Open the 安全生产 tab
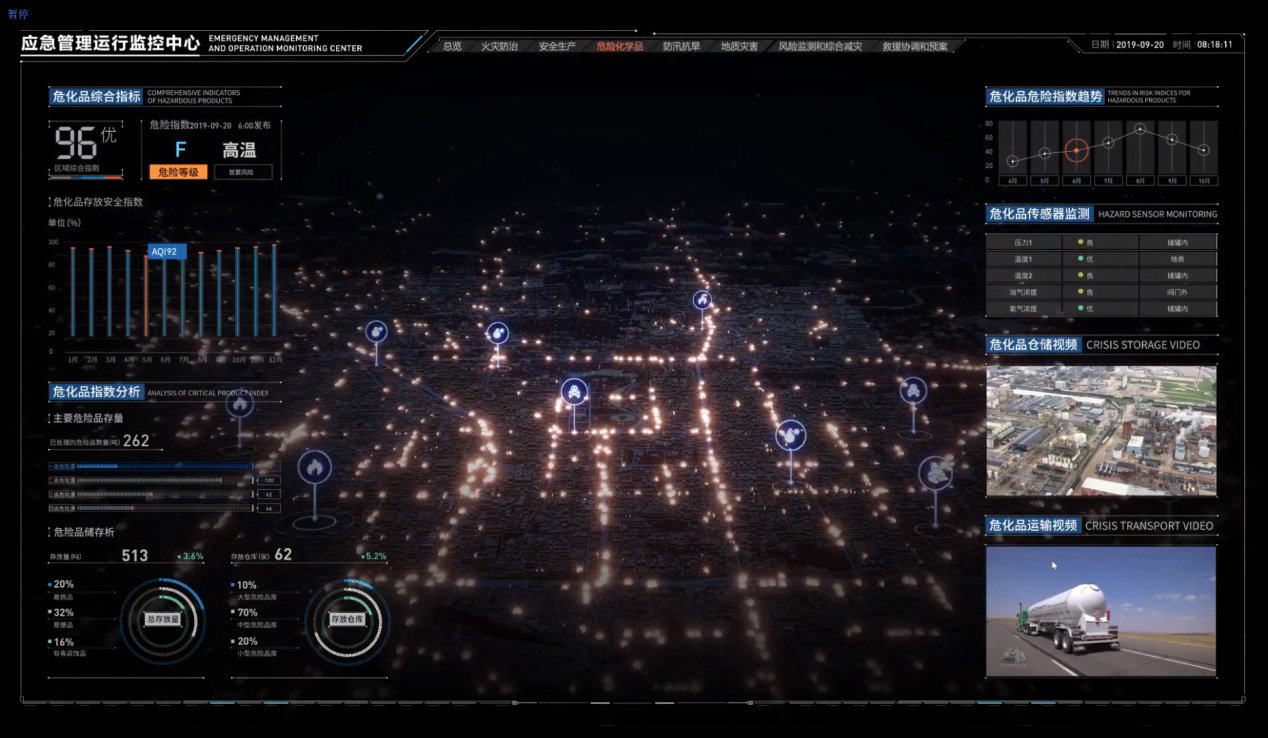Screen dimensions: 1268x738 pos(557,46)
